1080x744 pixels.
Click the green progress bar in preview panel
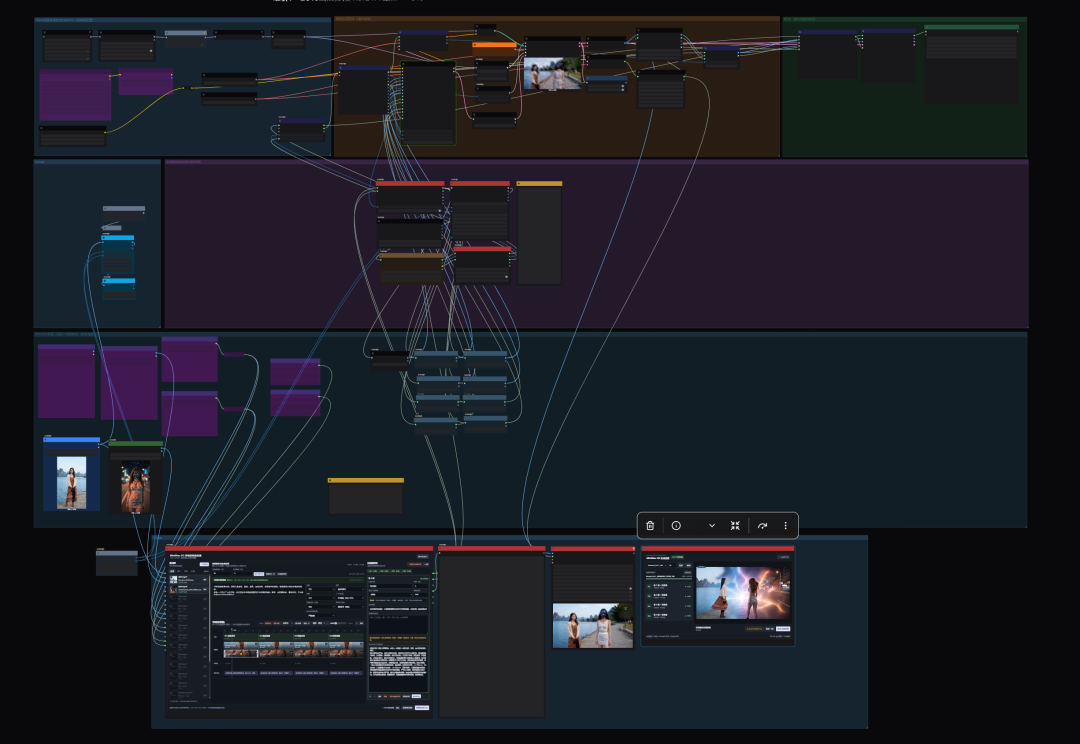[x=669, y=579]
